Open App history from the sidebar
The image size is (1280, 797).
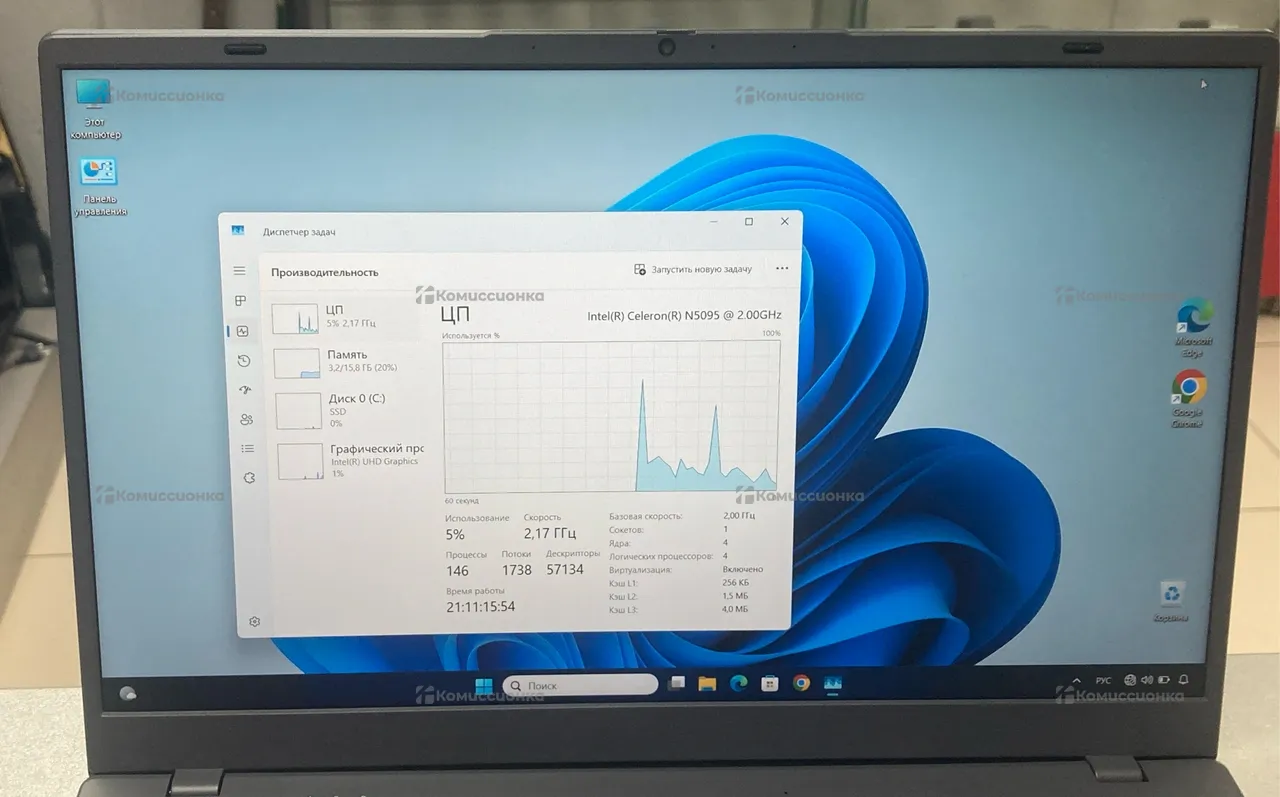[243, 361]
